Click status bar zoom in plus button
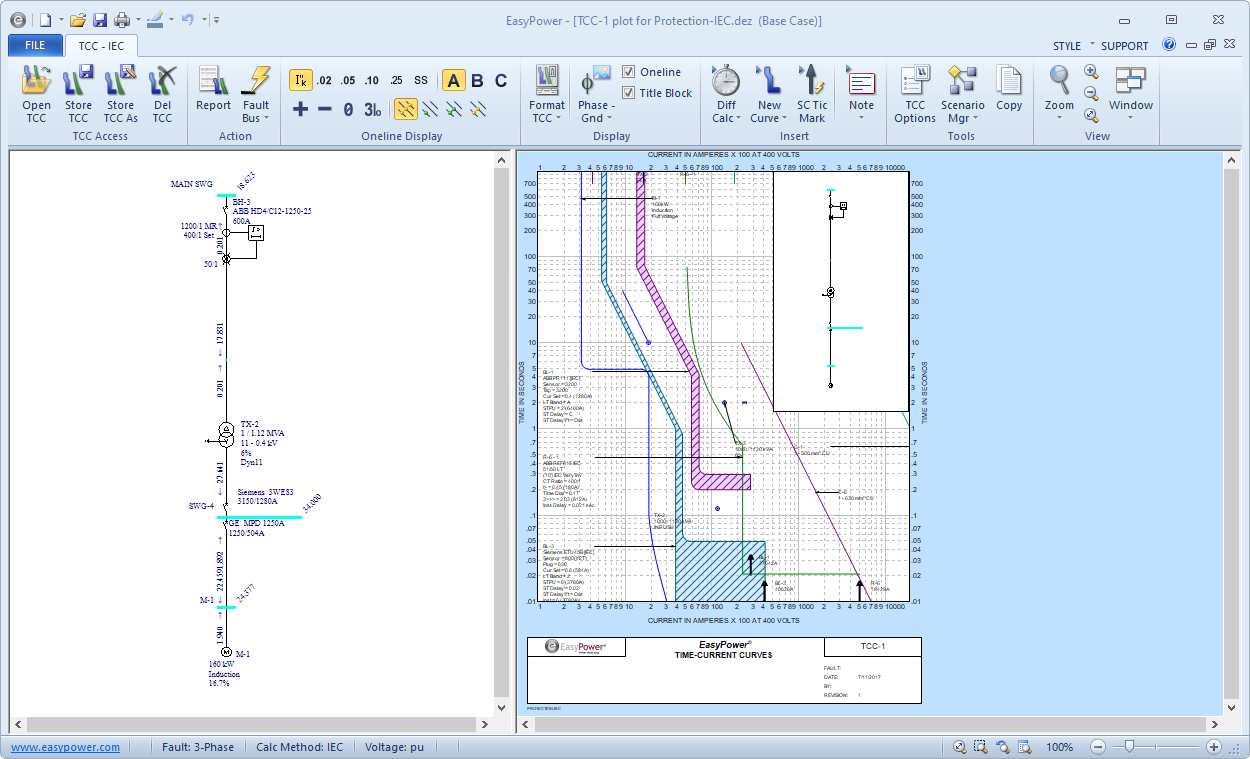This screenshot has height=759, width=1250. click(1213, 747)
